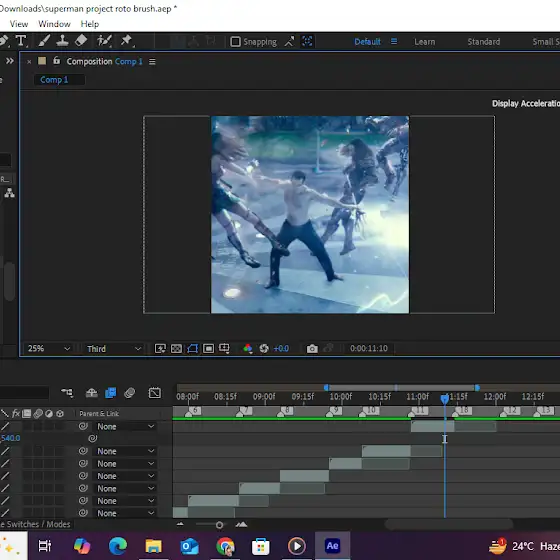Click the After Effects taskbar icon
Screen dimensions: 560x560
(x=332, y=546)
